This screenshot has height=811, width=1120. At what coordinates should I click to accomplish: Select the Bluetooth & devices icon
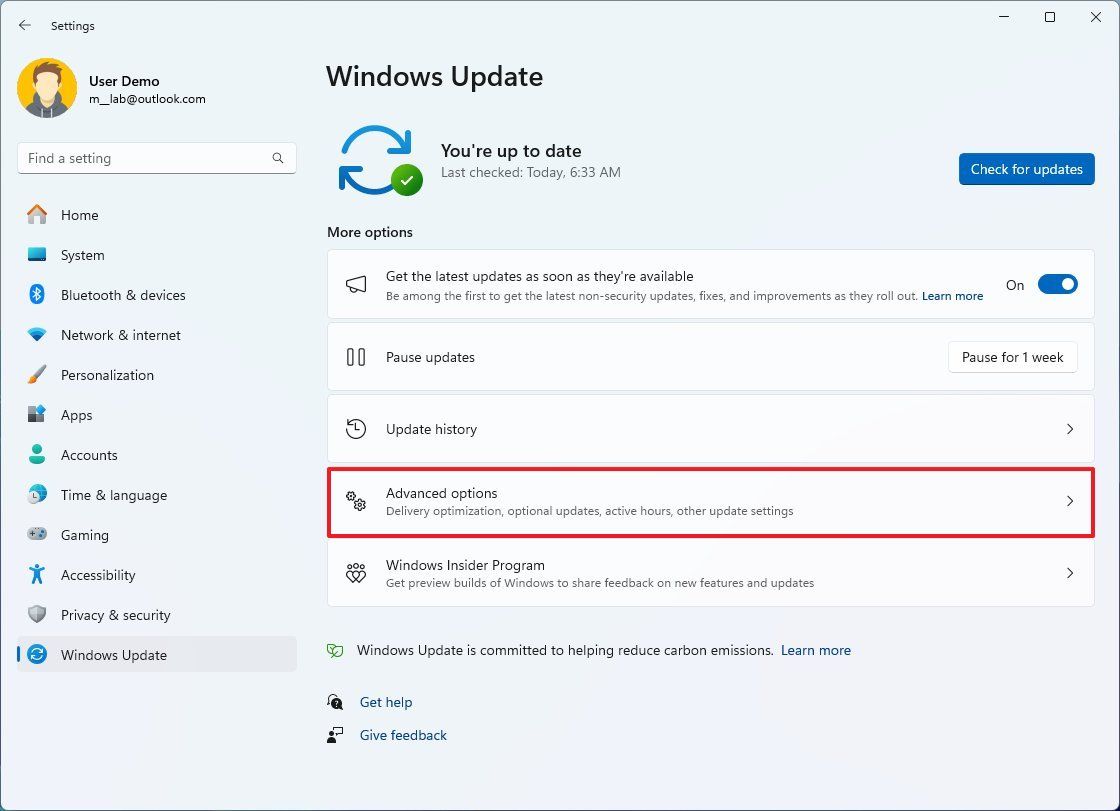tap(37, 295)
